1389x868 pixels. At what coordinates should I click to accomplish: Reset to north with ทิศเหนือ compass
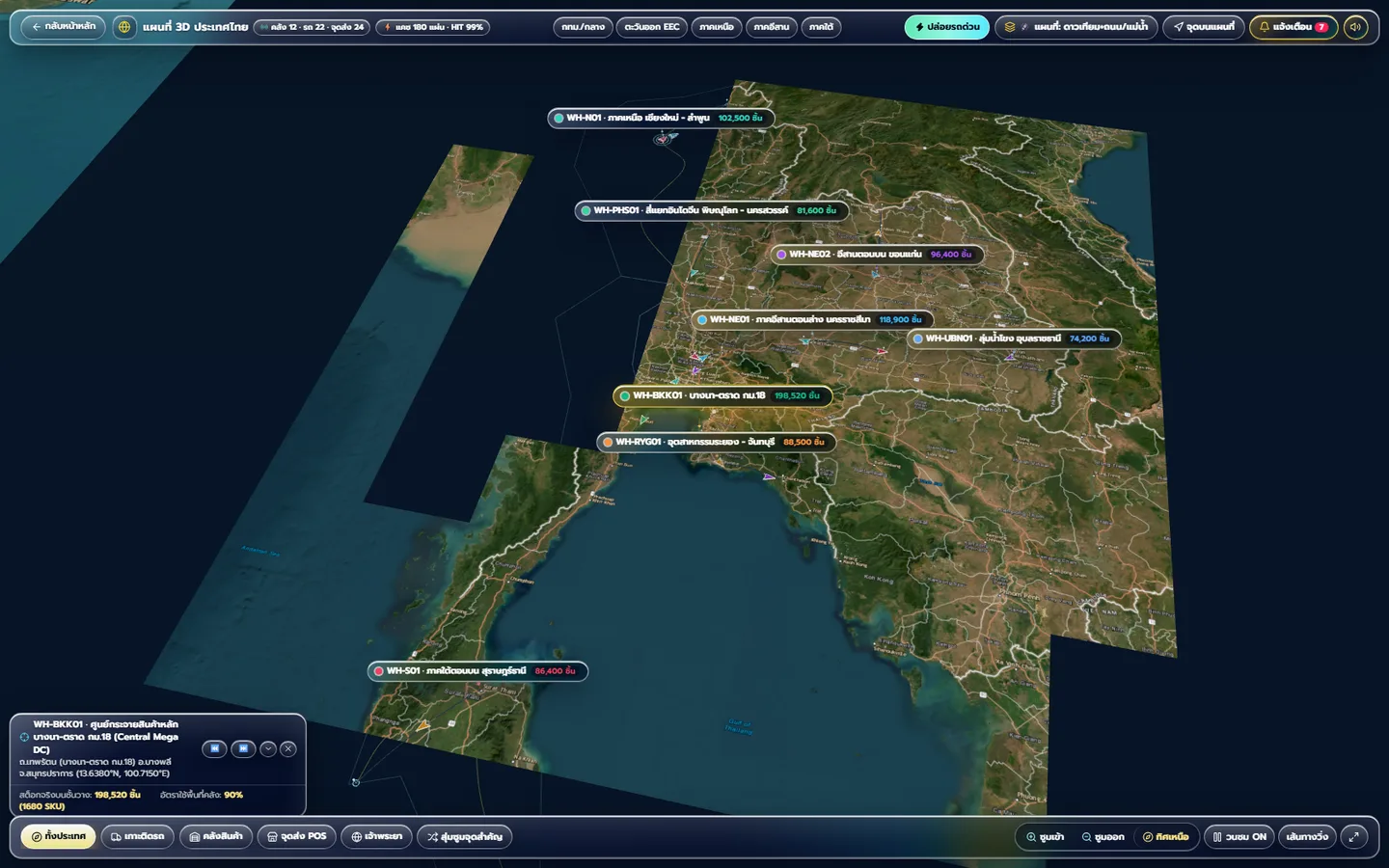tap(1165, 837)
